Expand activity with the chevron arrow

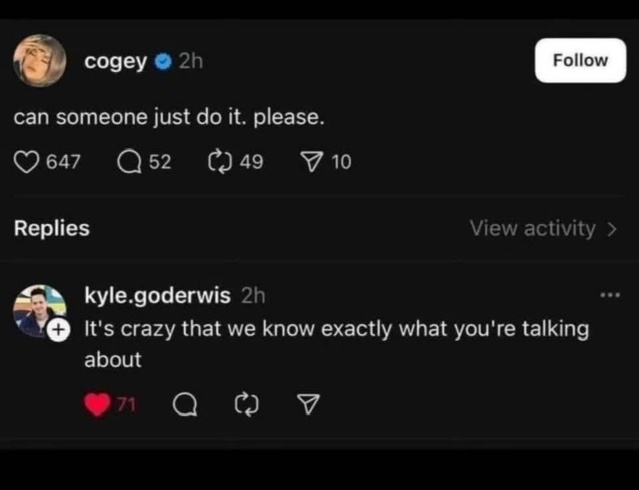(x=612, y=229)
